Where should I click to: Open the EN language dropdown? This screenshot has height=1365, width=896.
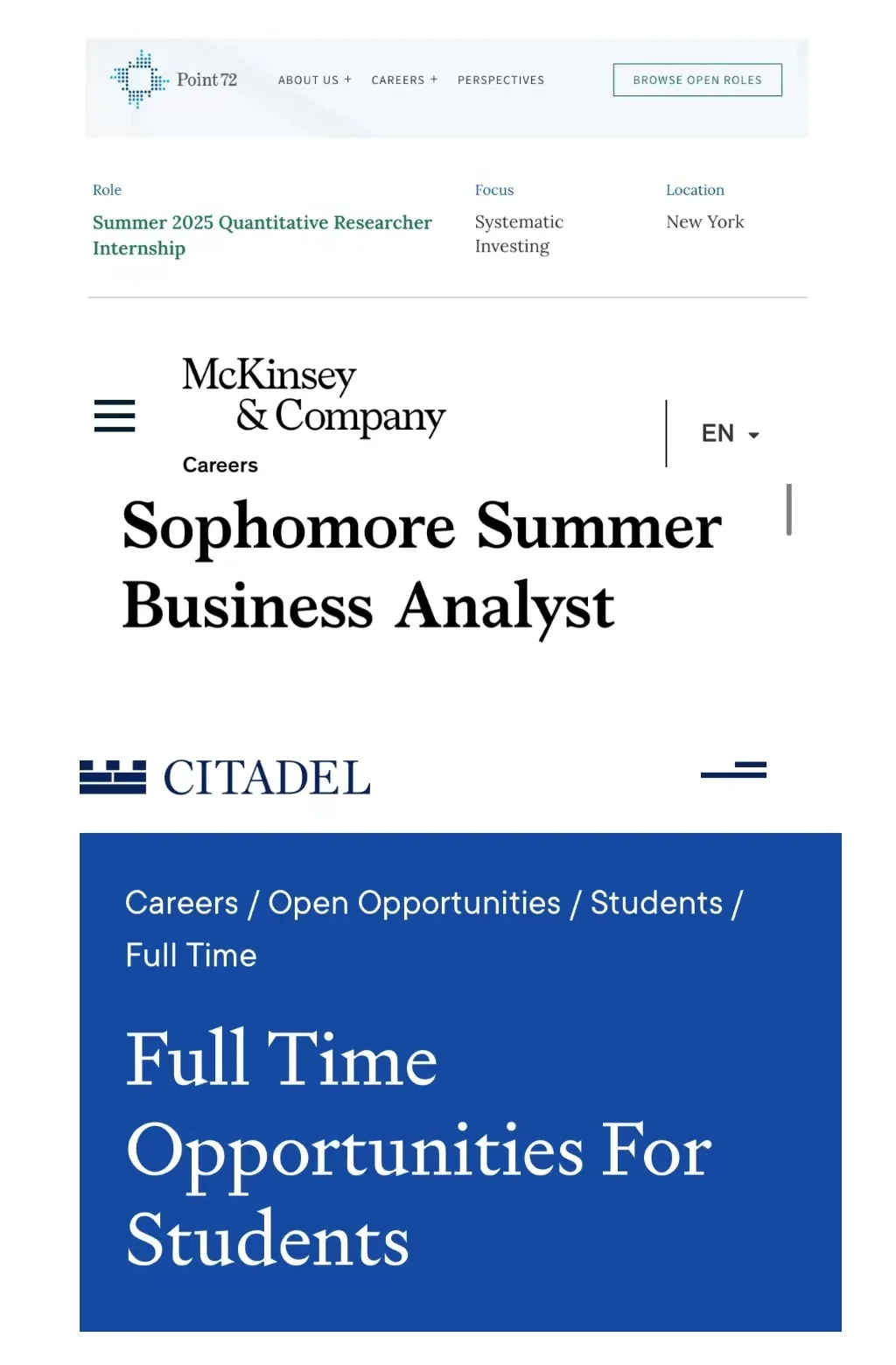(730, 433)
